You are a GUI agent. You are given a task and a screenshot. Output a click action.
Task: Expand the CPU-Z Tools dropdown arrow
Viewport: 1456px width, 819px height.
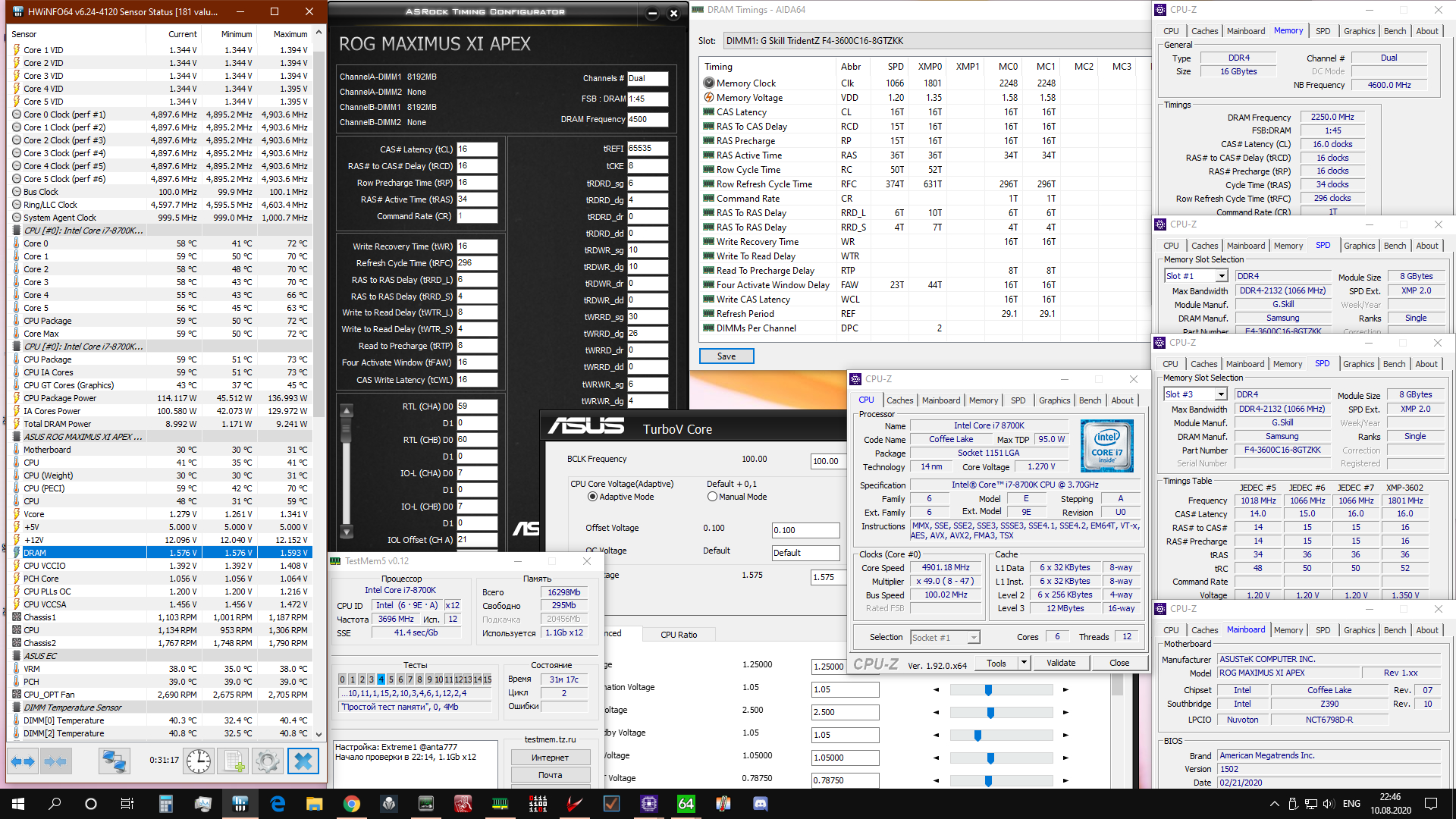pos(1024,663)
